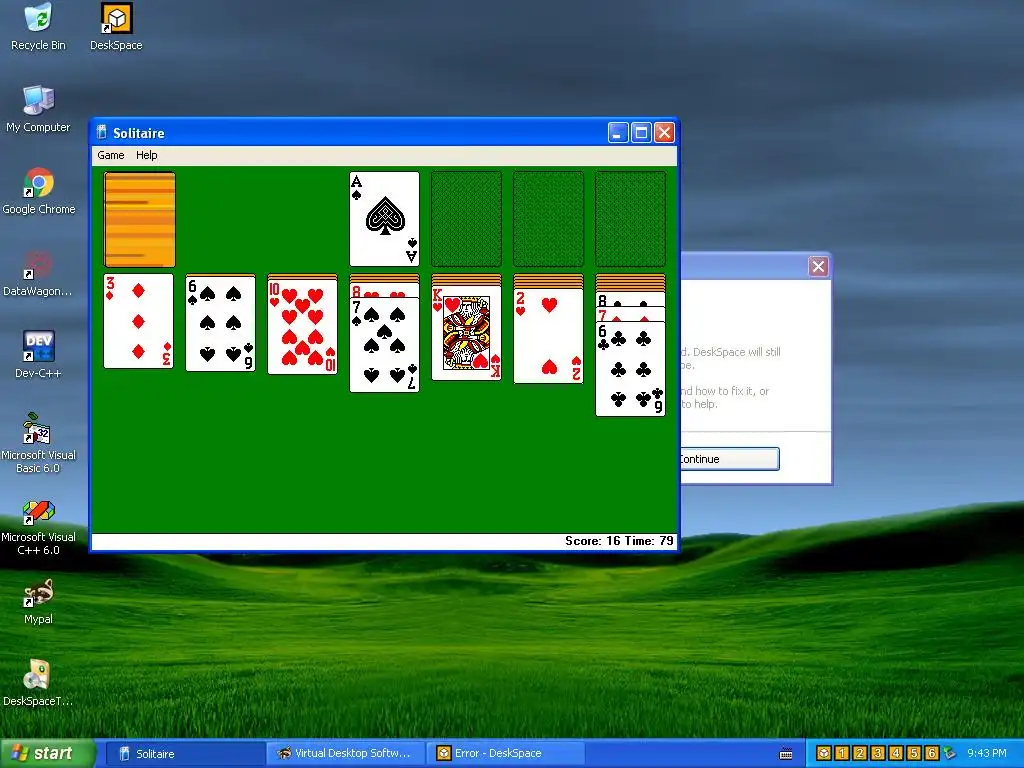Open the Game menu in Solitaire
1024x768 pixels.
[x=110, y=155]
